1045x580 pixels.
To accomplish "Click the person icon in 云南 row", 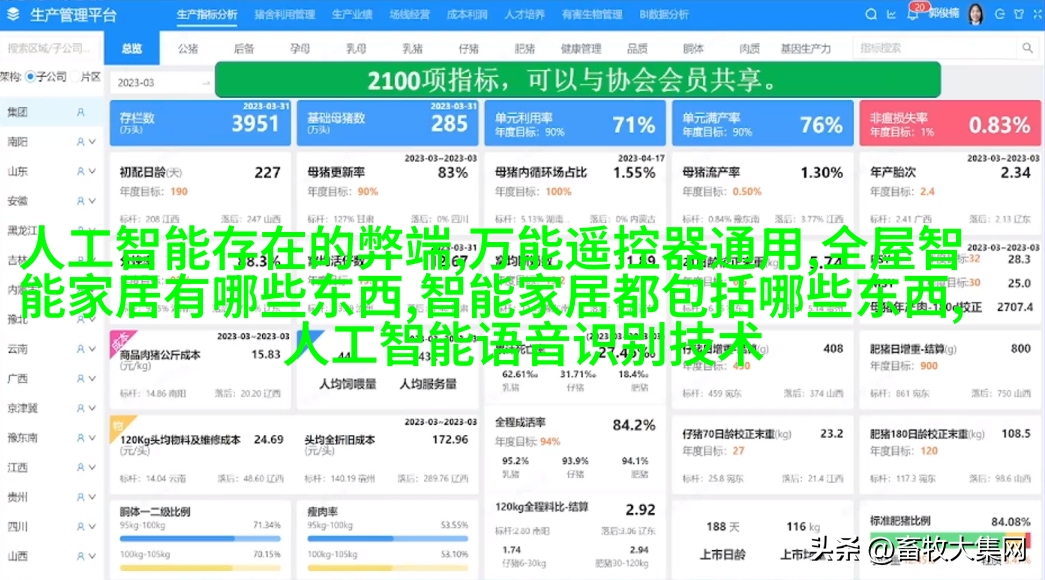I will [x=81, y=349].
